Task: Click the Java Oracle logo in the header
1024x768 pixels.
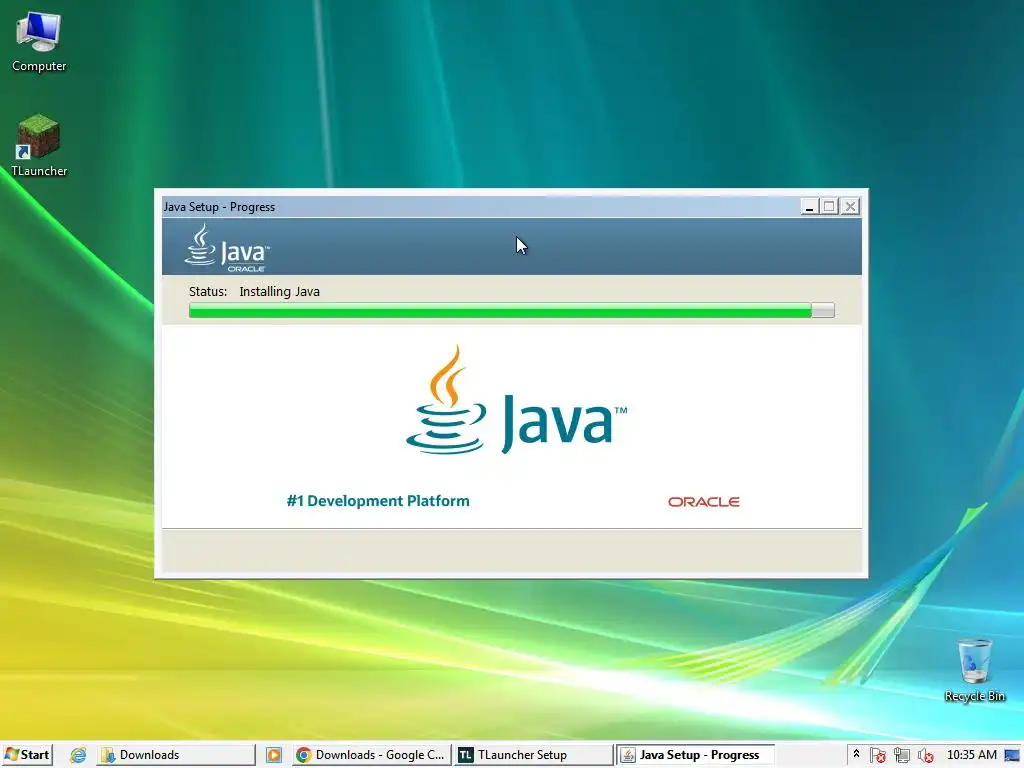Action: click(227, 248)
